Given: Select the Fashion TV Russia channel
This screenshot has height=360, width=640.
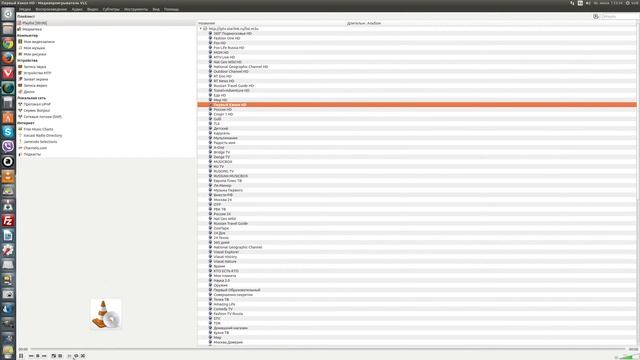Looking at the screenshot, I should 228,314.
